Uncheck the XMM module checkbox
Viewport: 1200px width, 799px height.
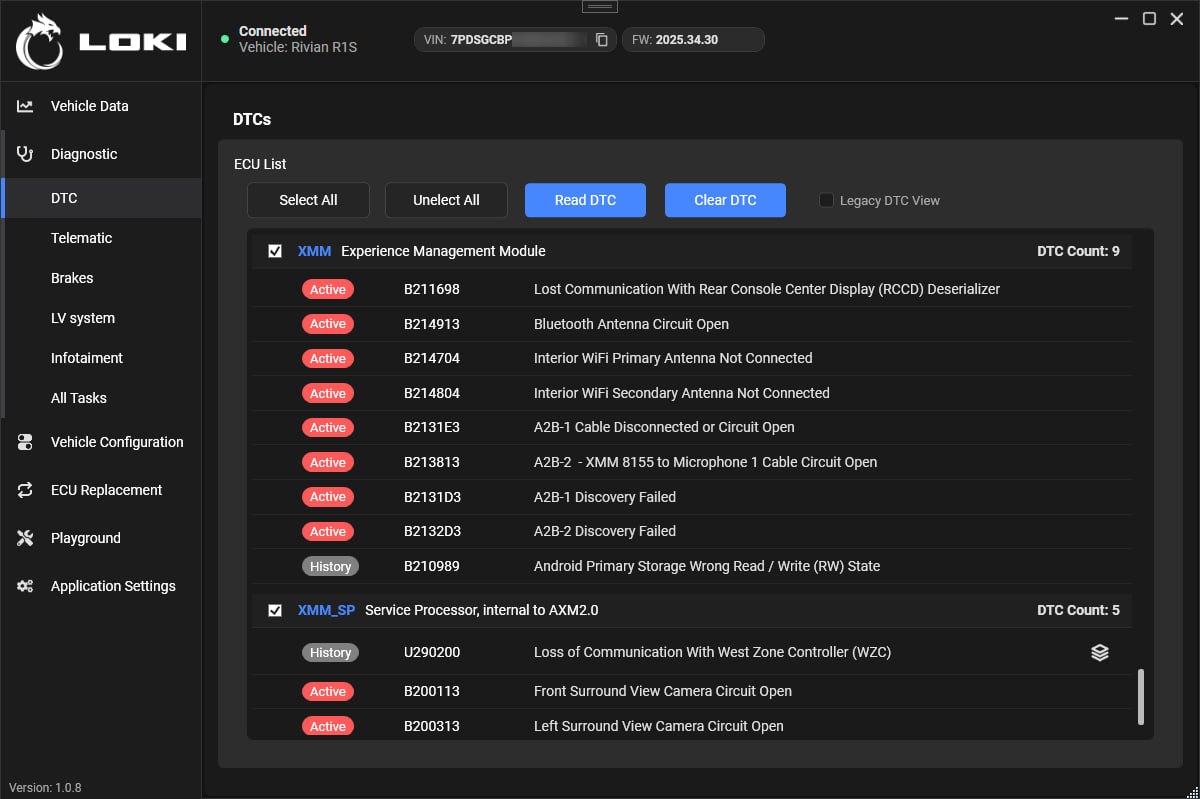275,251
